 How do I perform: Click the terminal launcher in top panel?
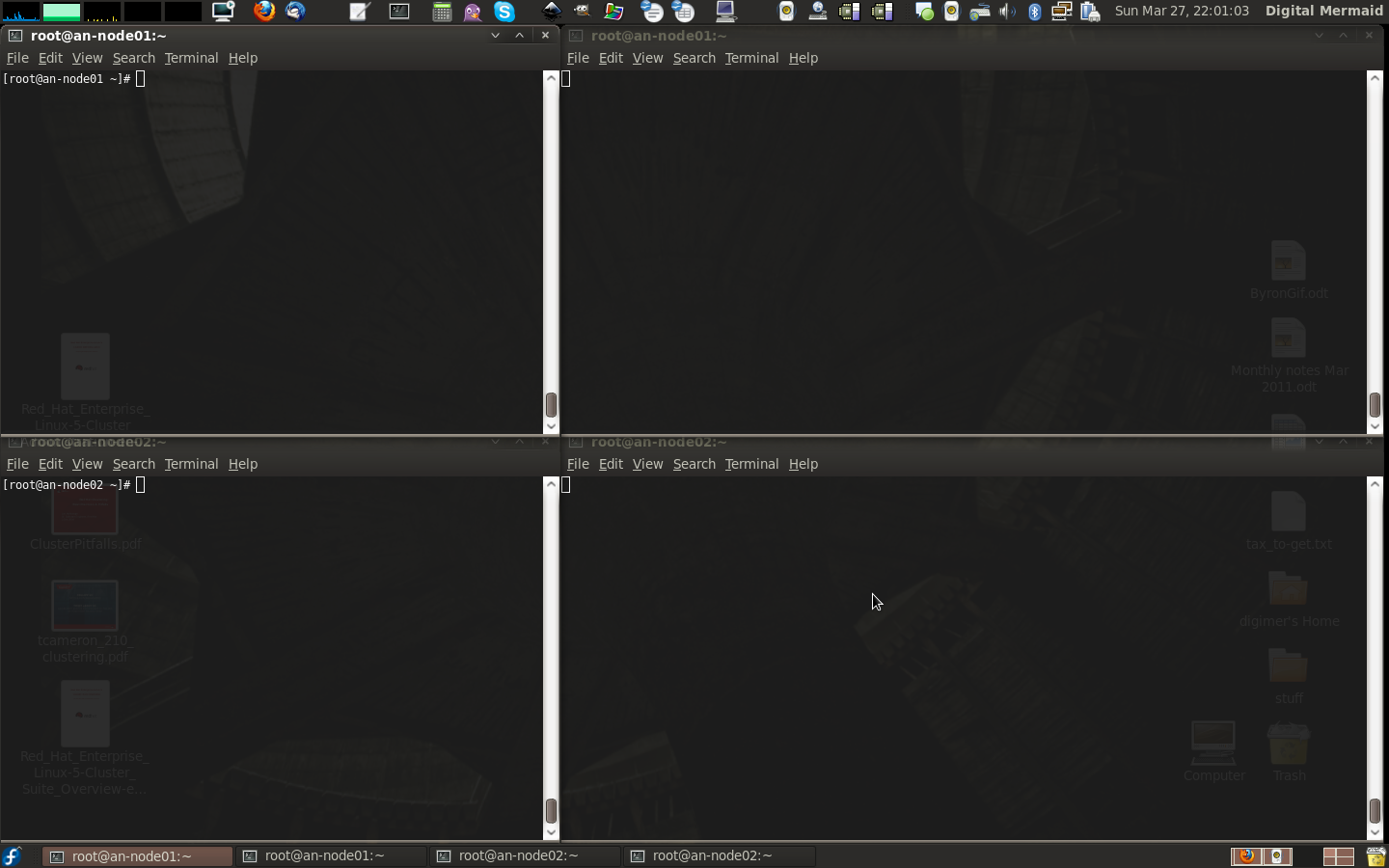pyautogui.click(x=399, y=12)
